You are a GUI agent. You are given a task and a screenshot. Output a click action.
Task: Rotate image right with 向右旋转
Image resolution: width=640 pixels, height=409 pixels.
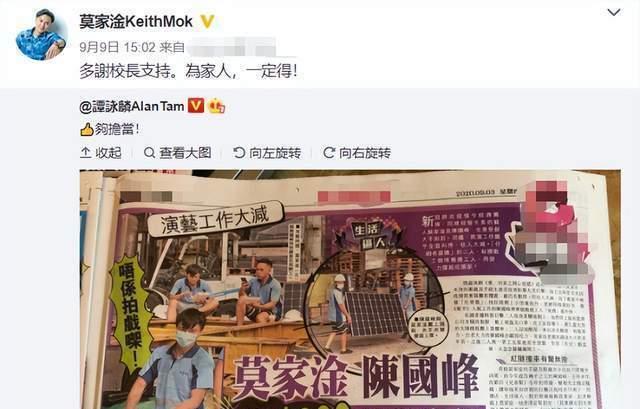pyautogui.click(x=357, y=153)
